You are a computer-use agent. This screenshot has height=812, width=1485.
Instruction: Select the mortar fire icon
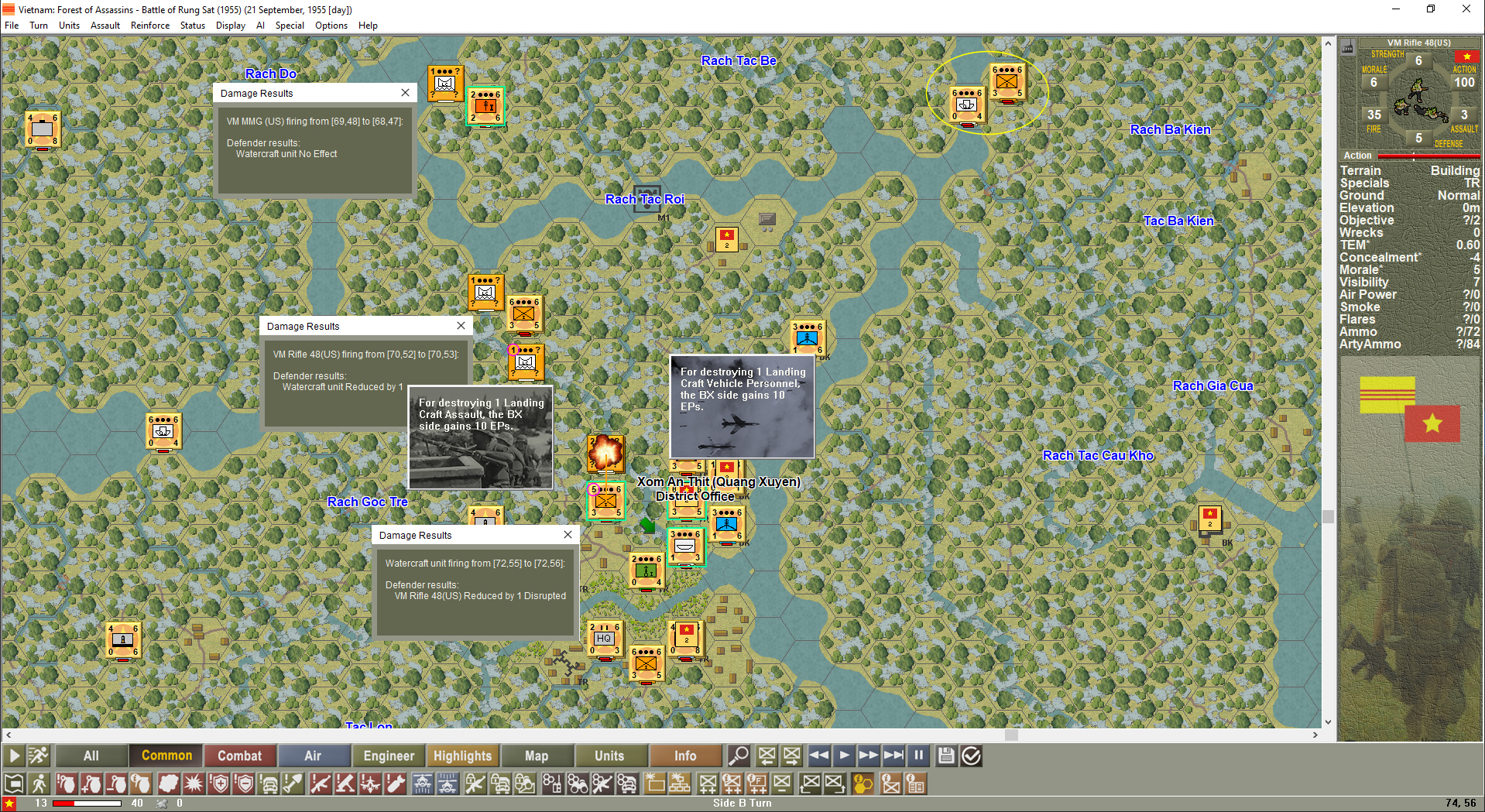coord(344,783)
